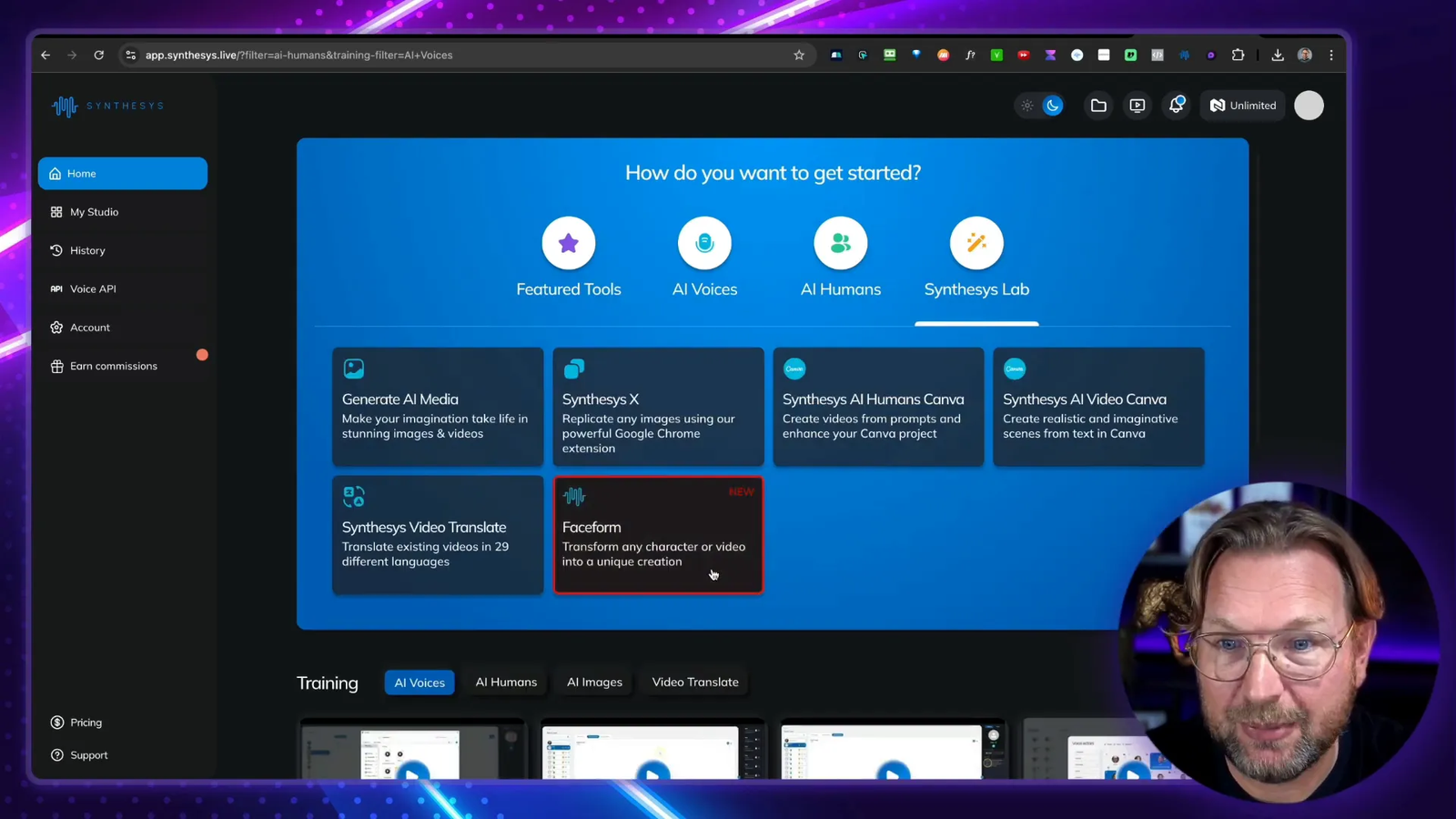Select the AI Voices microphone icon

click(704, 243)
